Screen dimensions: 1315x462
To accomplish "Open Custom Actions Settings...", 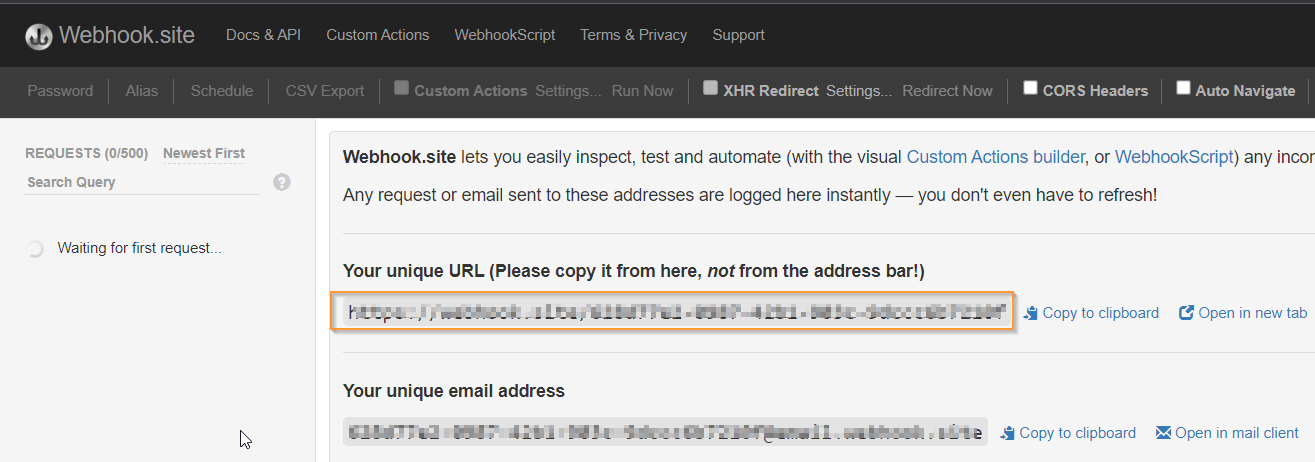I will click(x=568, y=91).
